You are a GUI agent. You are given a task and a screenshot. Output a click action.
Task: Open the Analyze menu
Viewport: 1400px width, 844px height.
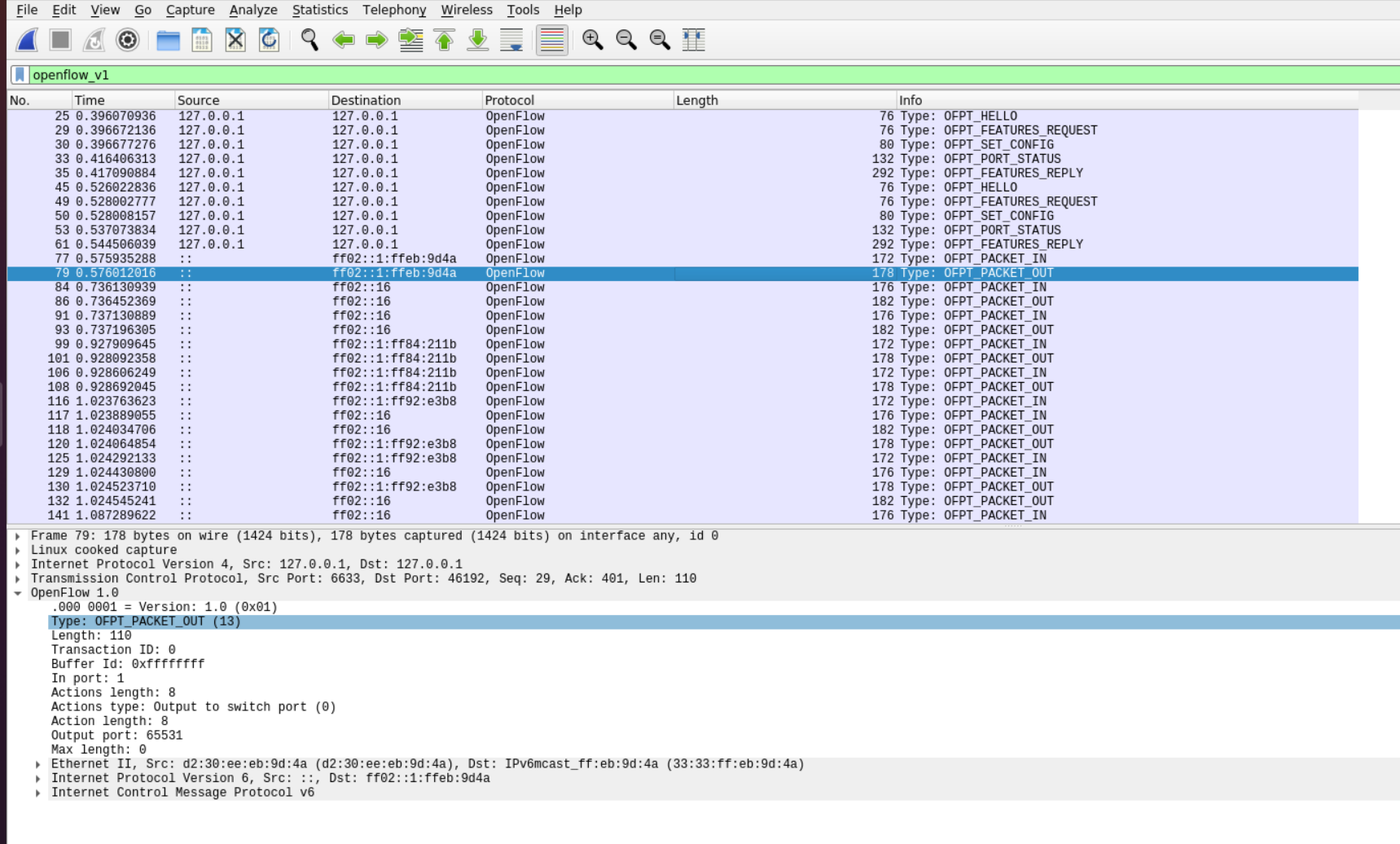click(x=253, y=10)
